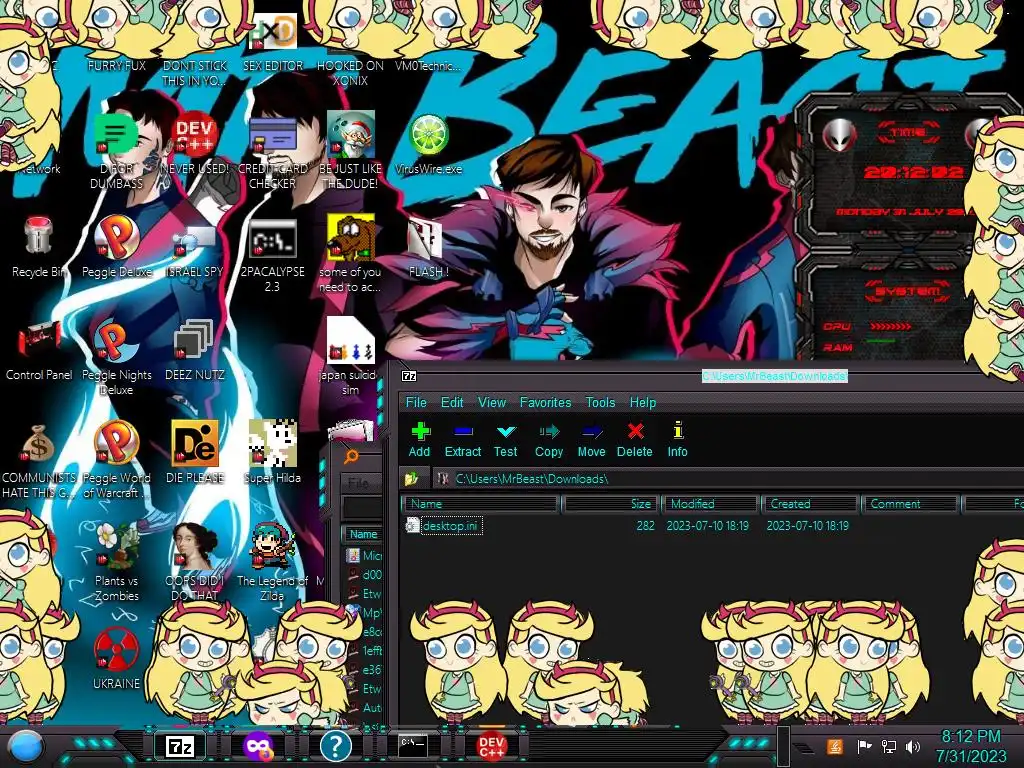
Task: Open the question mark taskbar app
Action: [x=336, y=746]
